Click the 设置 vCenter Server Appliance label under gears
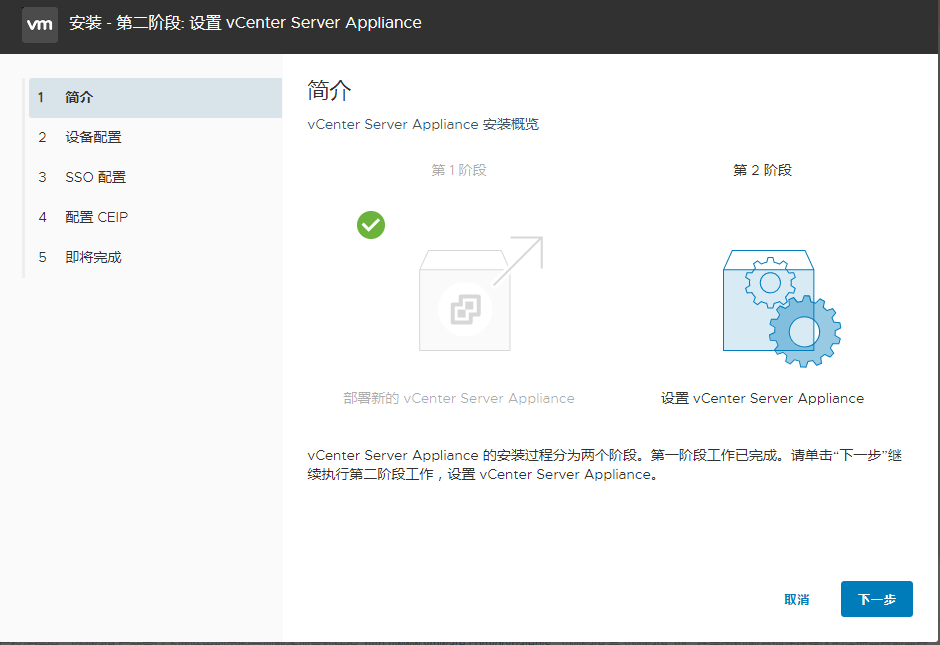 763,399
